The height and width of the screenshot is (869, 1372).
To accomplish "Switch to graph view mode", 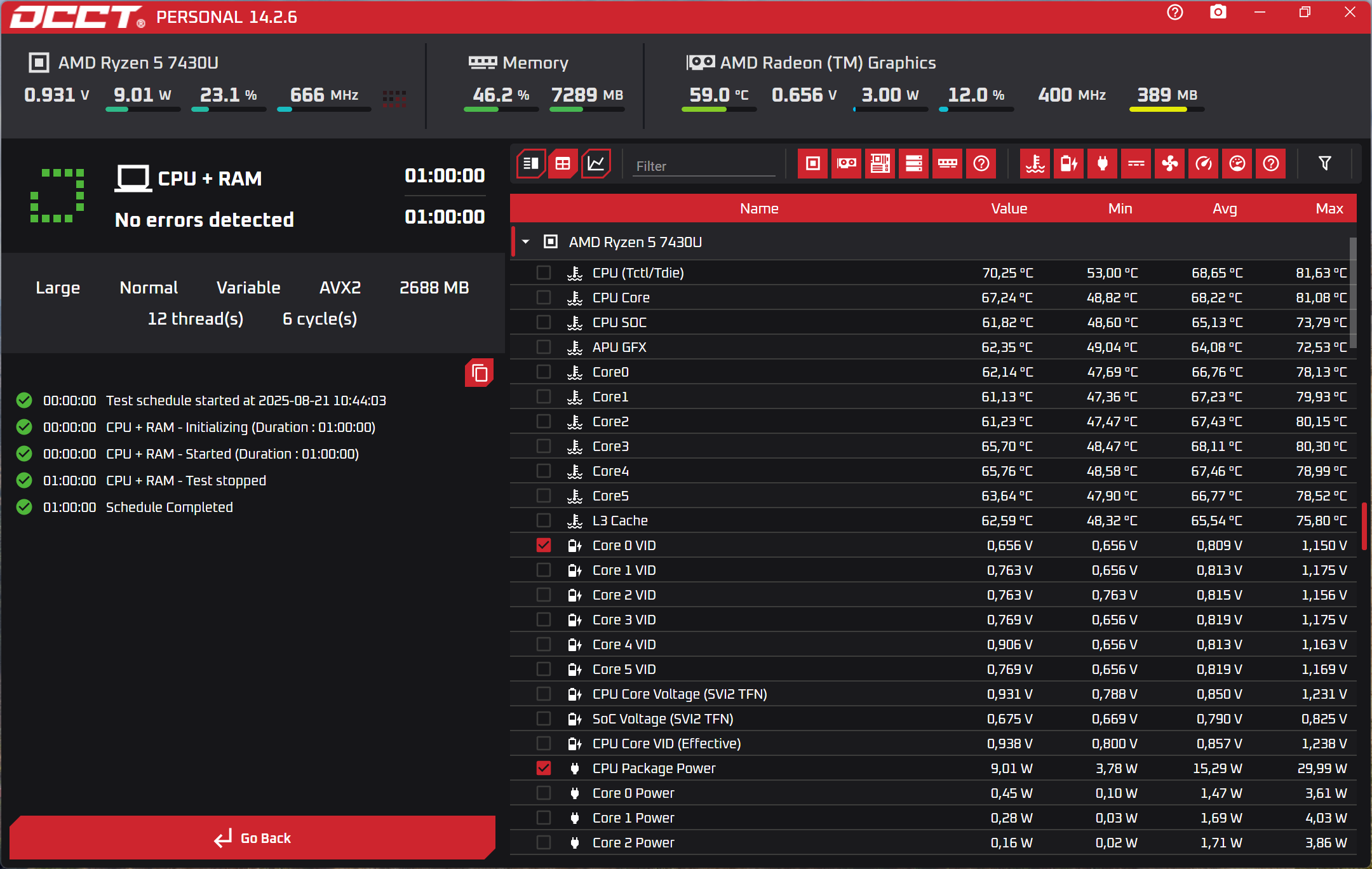I will point(596,164).
